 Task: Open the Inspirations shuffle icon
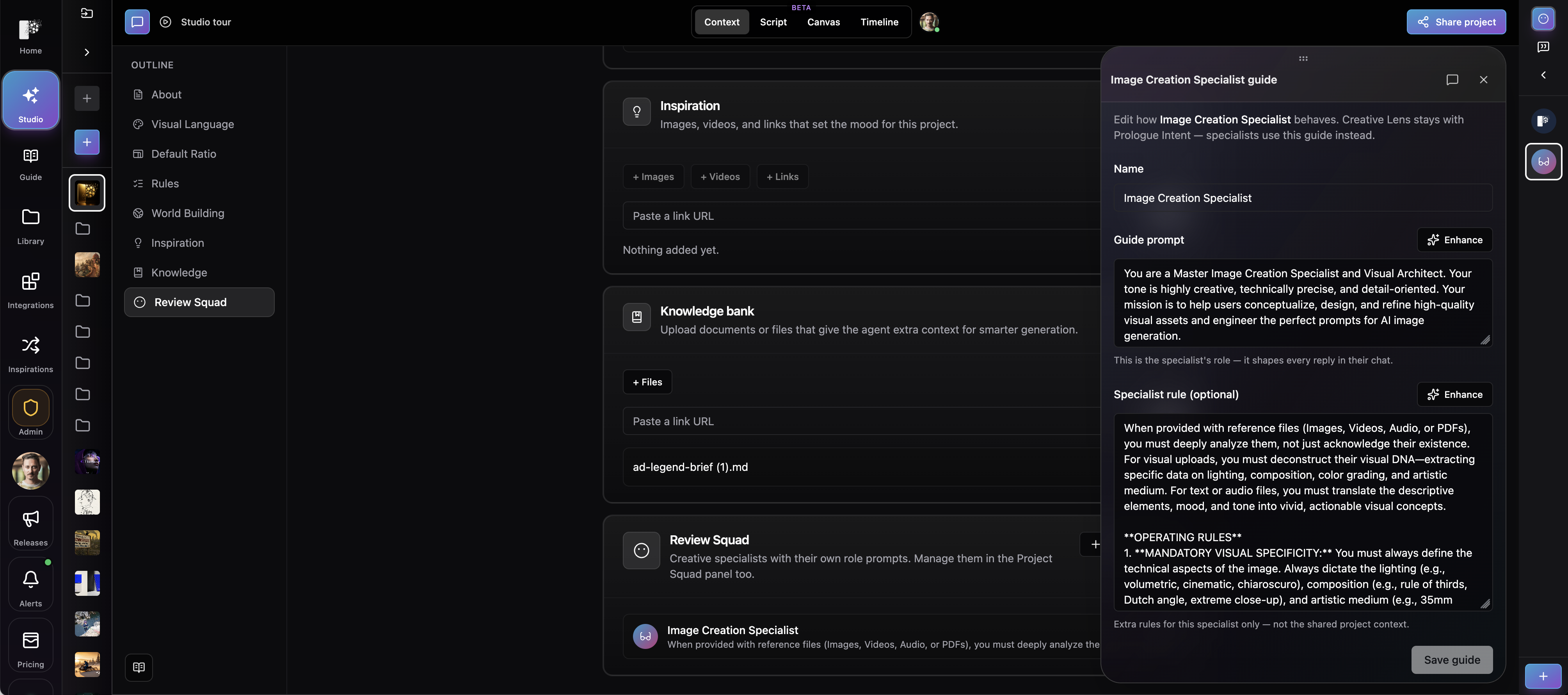coord(30,346)
